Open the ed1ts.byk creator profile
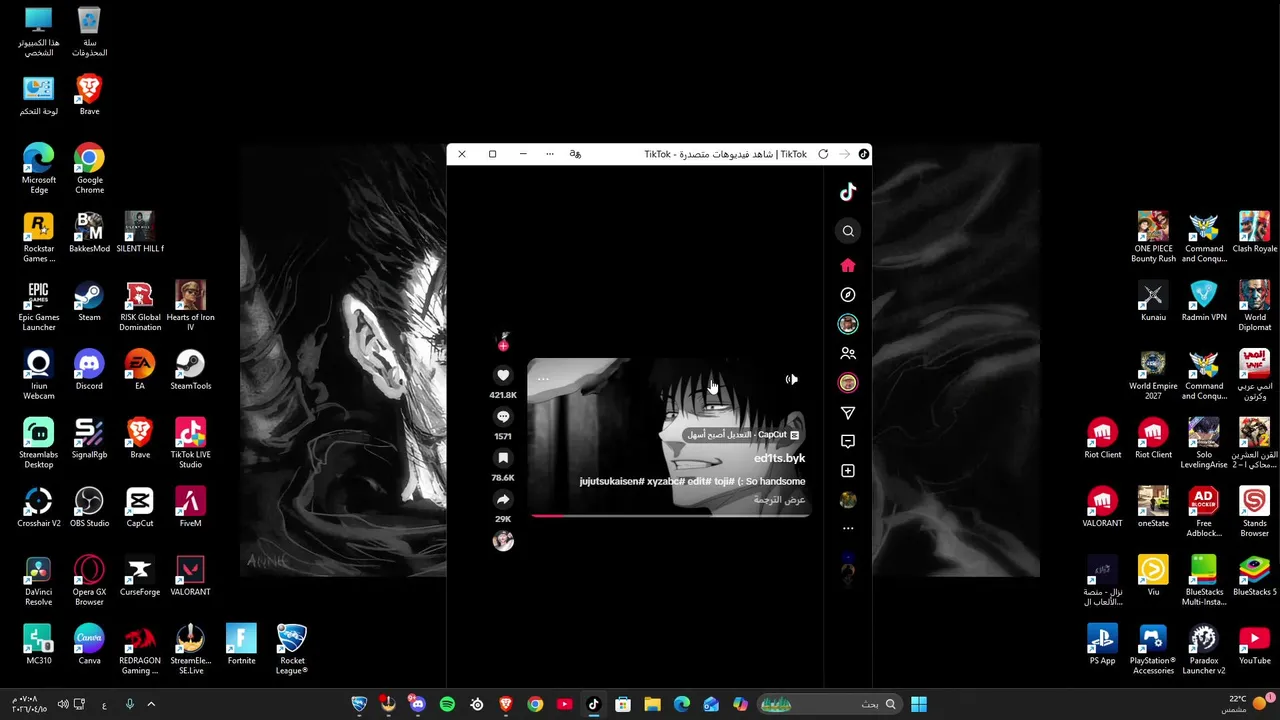The image size is (1280, 720). [779, 458]
